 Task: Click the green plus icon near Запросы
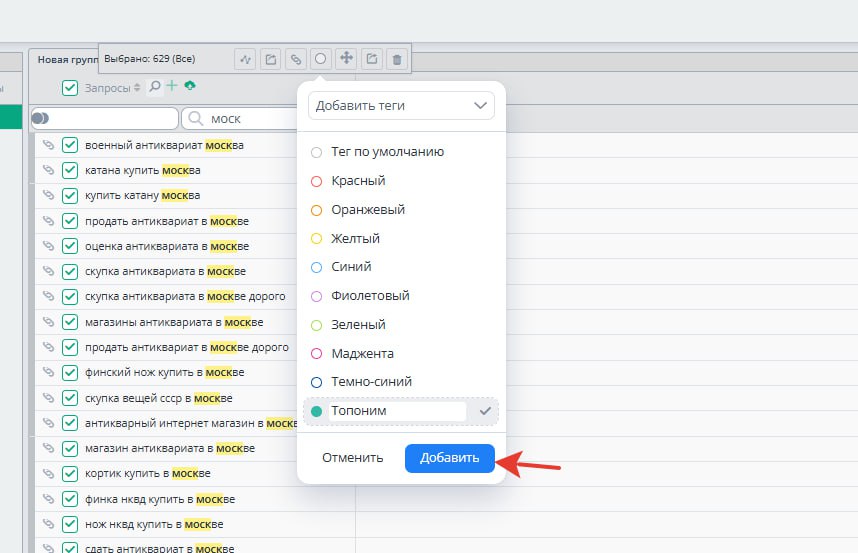[172, 87]
